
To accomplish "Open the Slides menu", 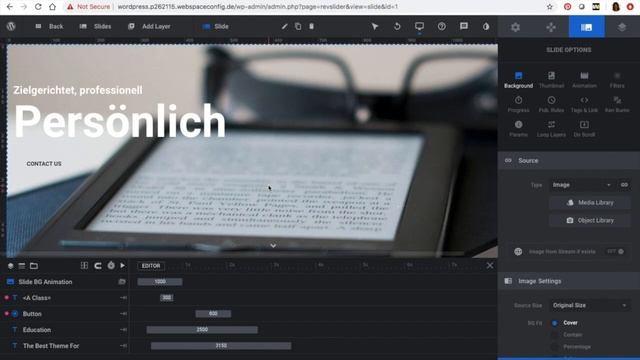I will pos(95,27).
